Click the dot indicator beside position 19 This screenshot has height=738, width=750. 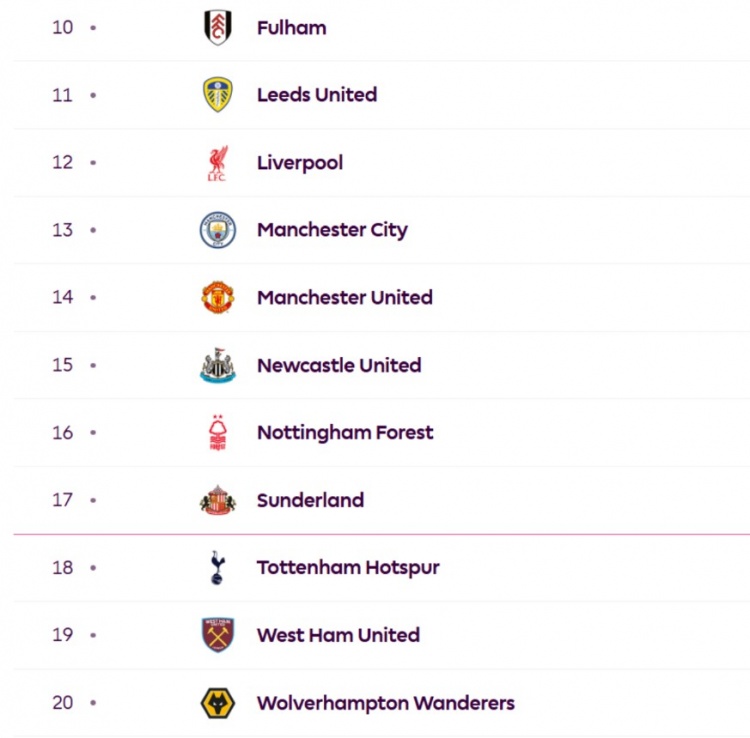(93, 635)
